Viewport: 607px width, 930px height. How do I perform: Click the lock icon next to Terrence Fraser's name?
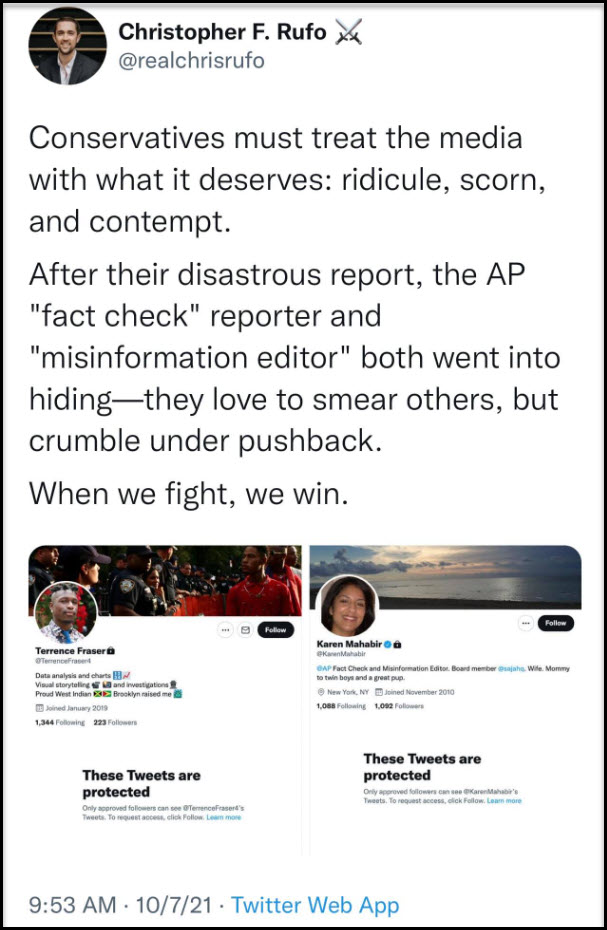(111, 651)
